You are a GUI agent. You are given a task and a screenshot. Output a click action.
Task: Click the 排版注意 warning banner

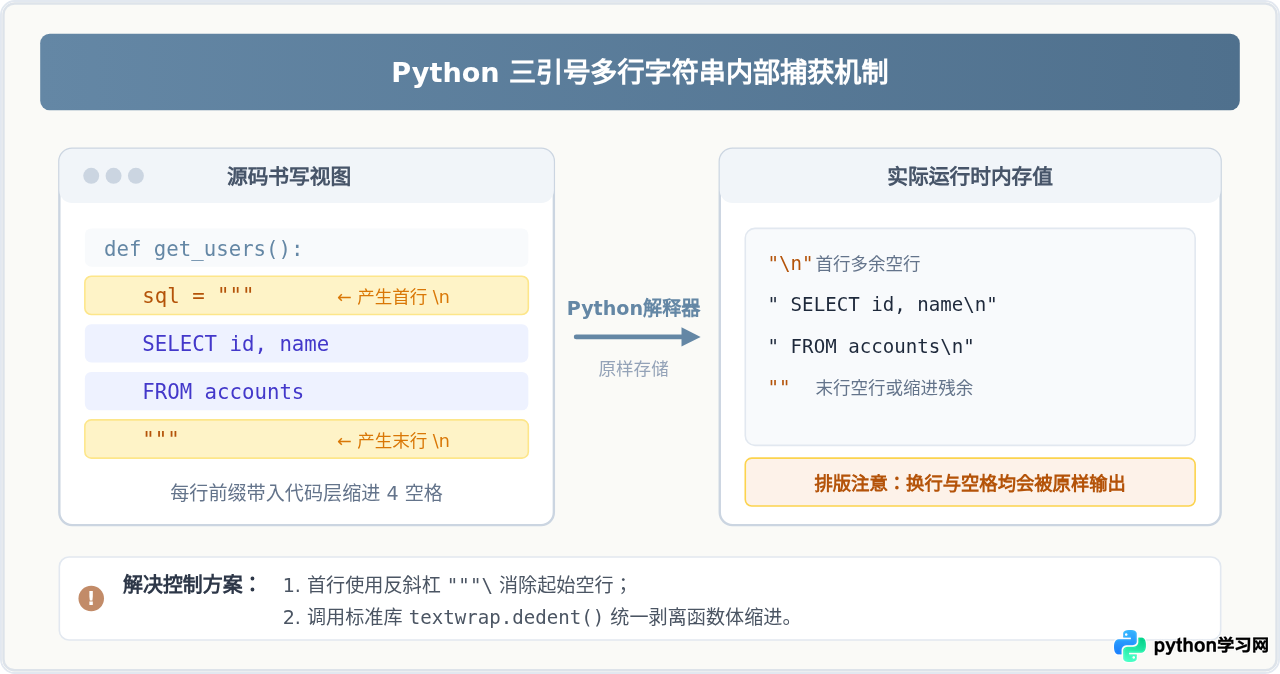[970, 482]
